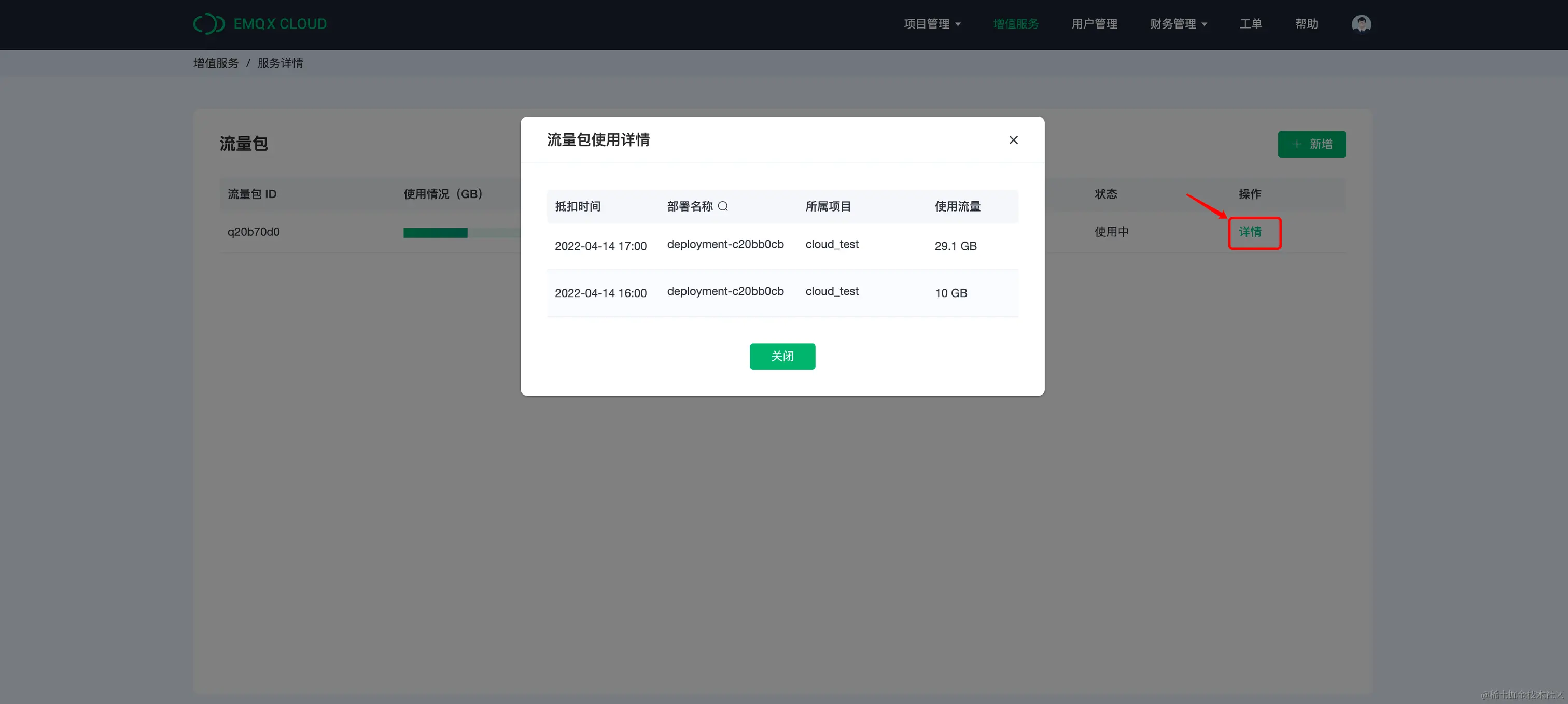Click the traffic package ID q20b70d0

(253, 231)
